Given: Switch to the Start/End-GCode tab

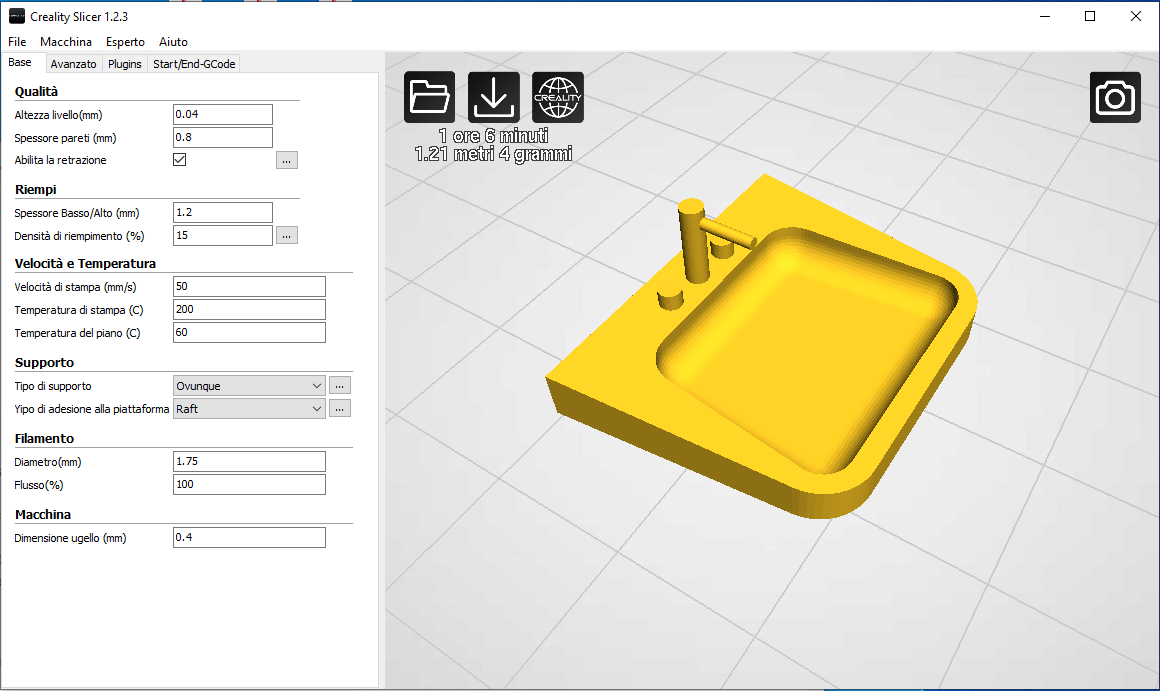Looking at the screenshot, I should point(194,64).
